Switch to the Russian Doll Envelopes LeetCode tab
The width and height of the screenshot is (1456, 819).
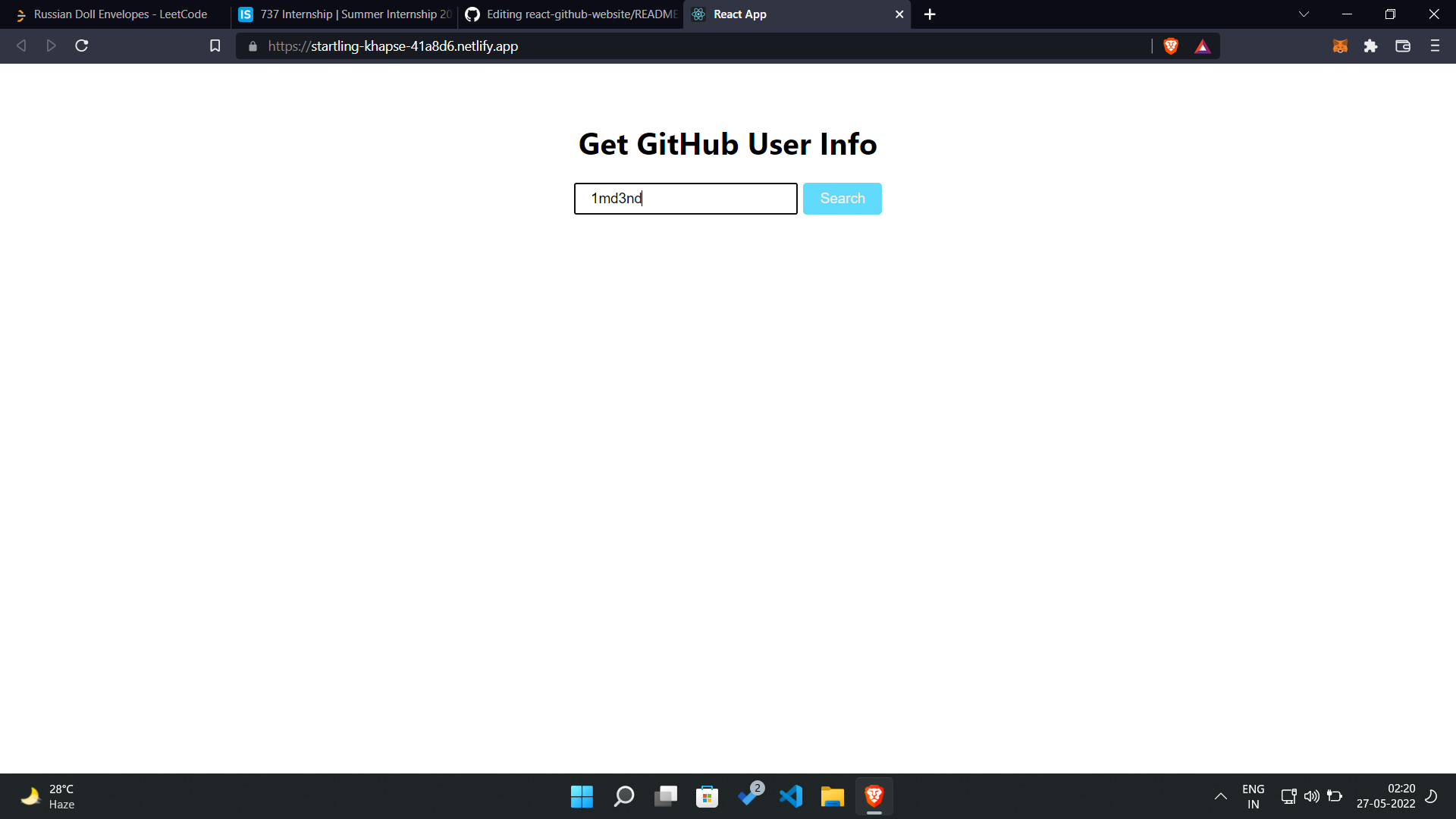pyautogui.click(x=114, y=14)
